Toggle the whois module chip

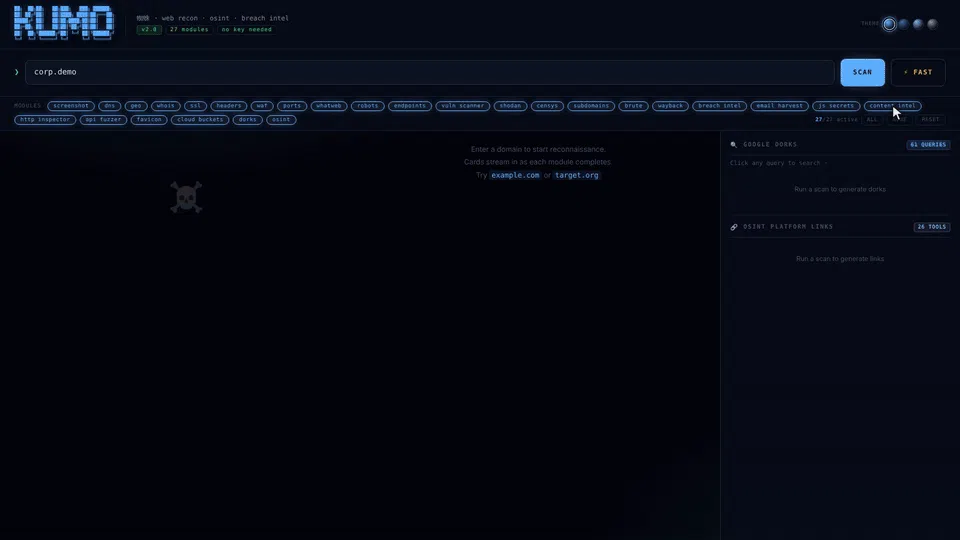click(x=165, y=106)
